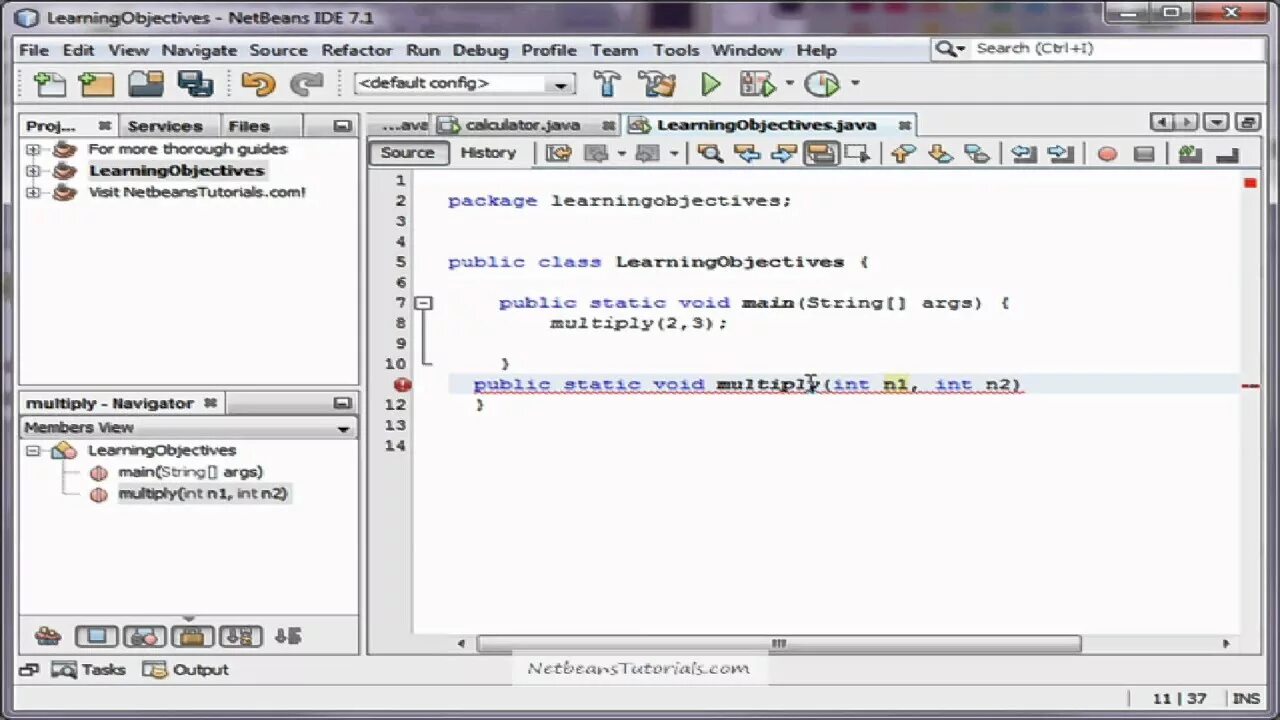Switch to History view button
The image size is (1280, 720).
pos(488,153)
